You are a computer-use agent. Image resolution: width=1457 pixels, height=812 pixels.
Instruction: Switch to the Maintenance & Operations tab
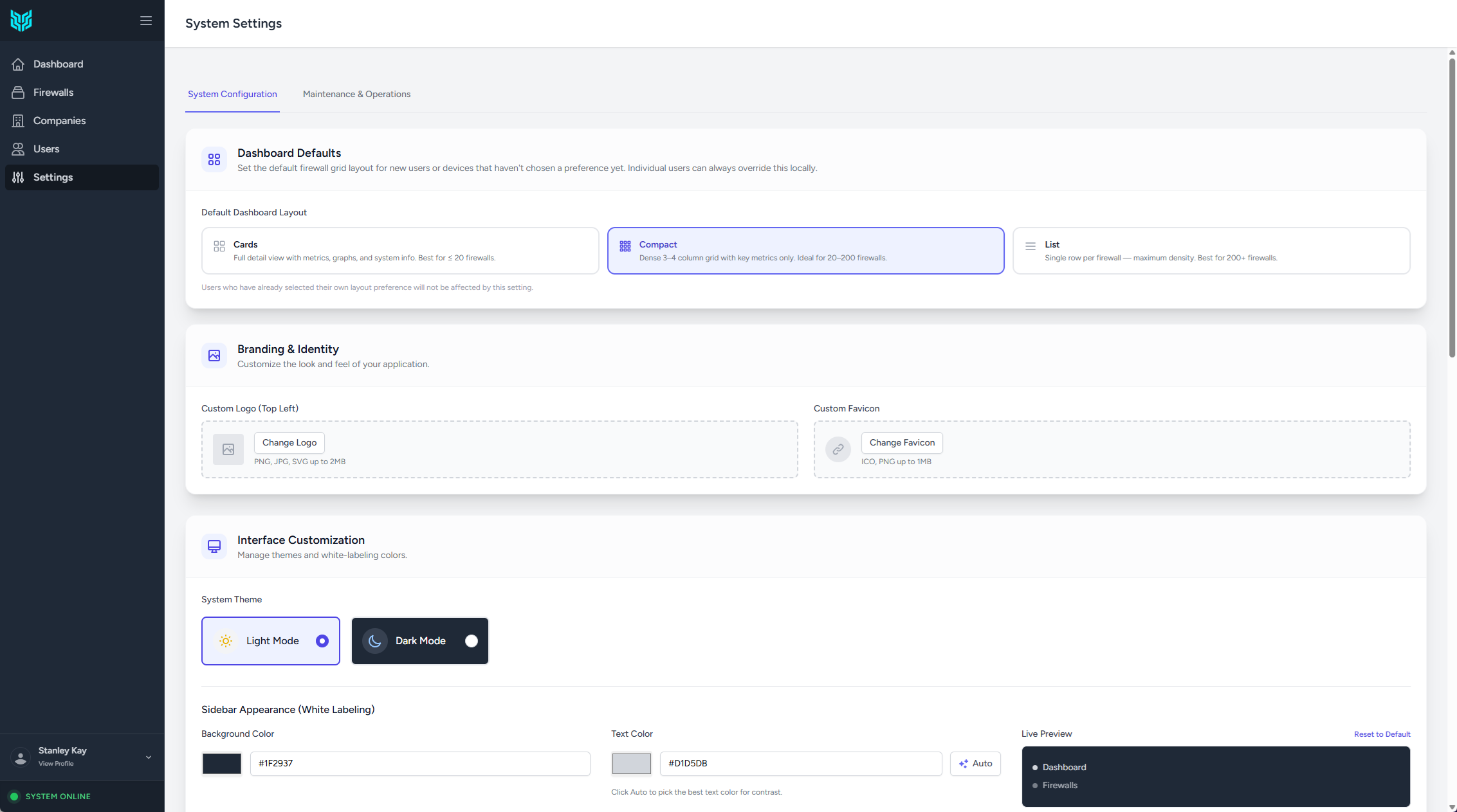[356, 95]
